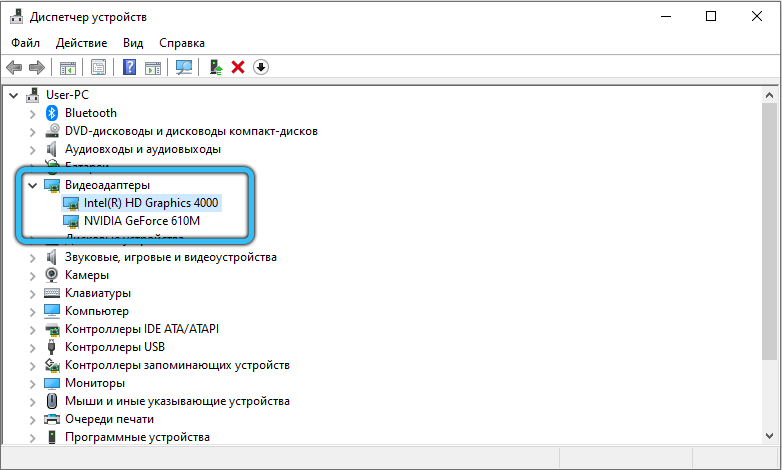
Task: Click the Forward arrow toolbar icon
Action: pos(37,67)
